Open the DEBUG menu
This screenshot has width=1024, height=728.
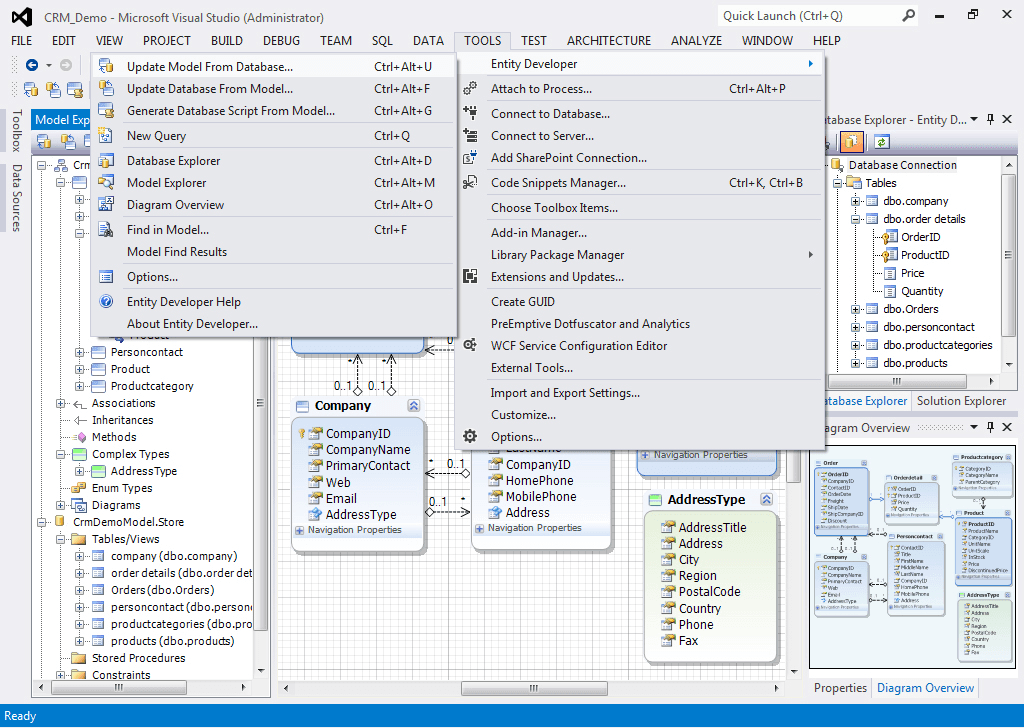click(281, 40)
